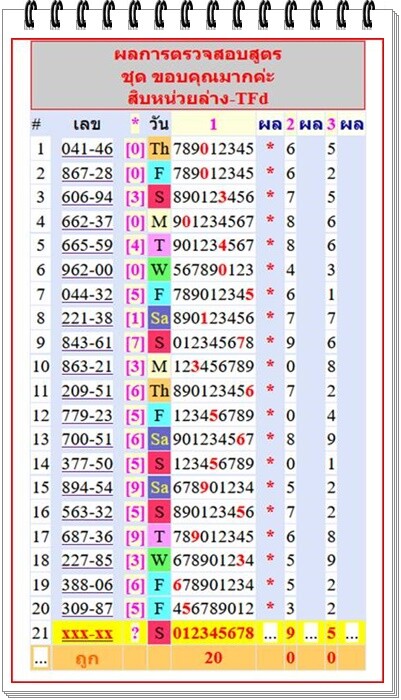Click the 962-00 number link

(x=87, y=270)
